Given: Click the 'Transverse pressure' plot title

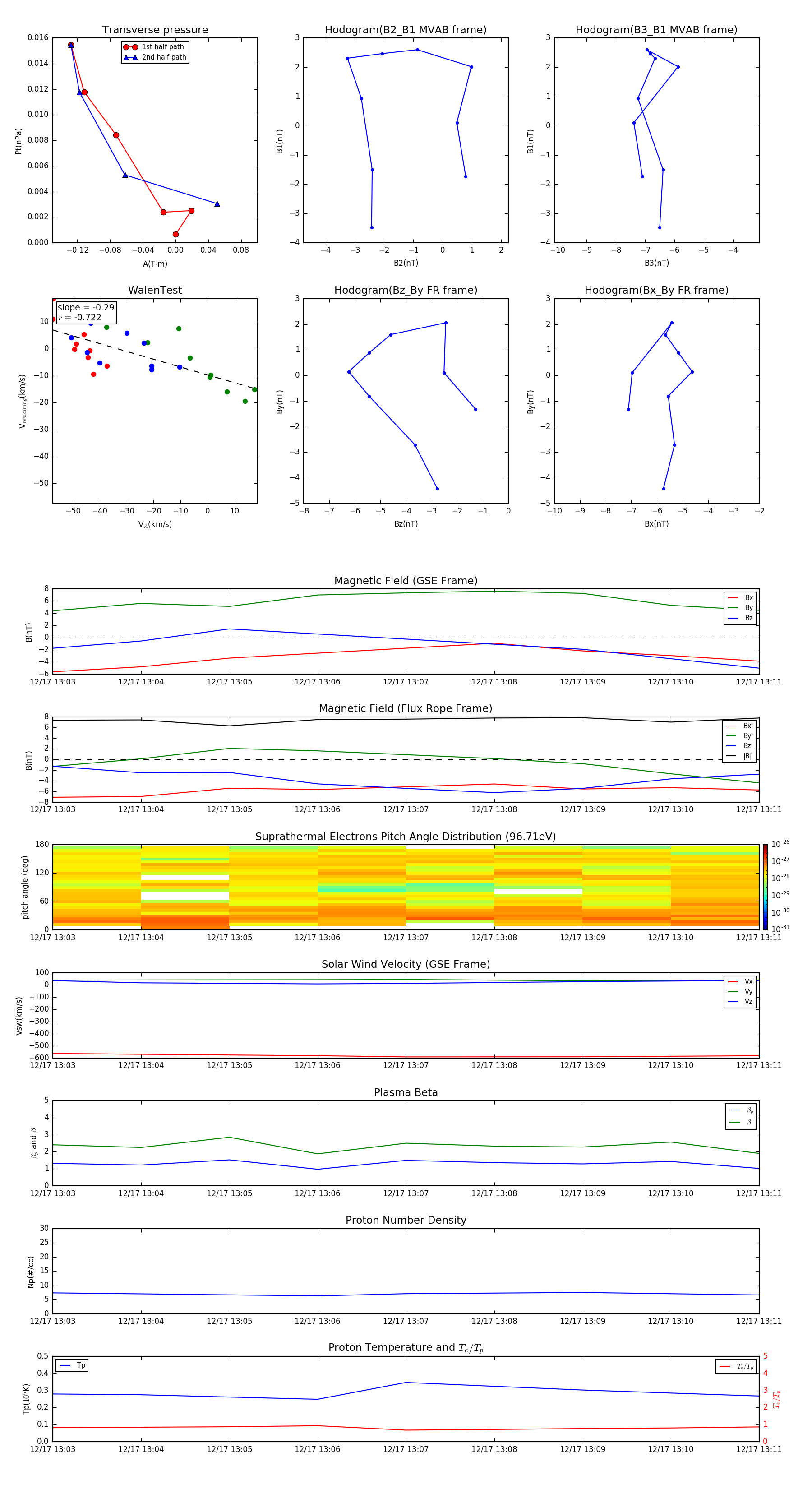Looking at the screenshot, I should (155, 30).
